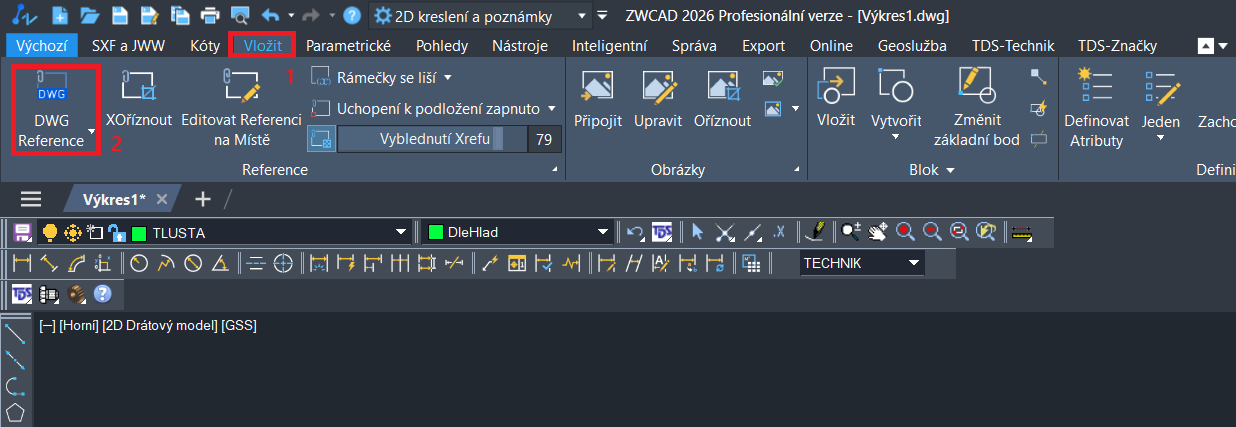Open the hamburger menu beside drawing tabs
This screenshot has width=1236, height=427.
click(x=32, y=198)
